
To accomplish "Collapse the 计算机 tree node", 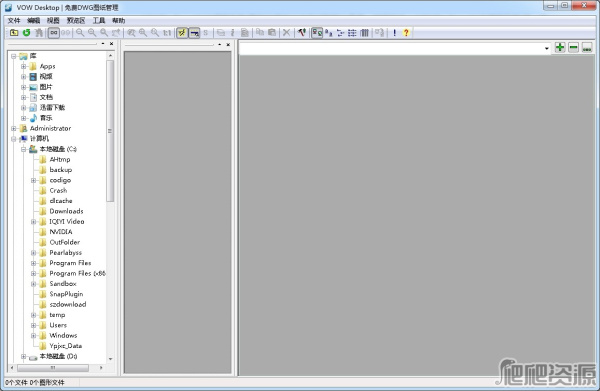I will point(14,139).
